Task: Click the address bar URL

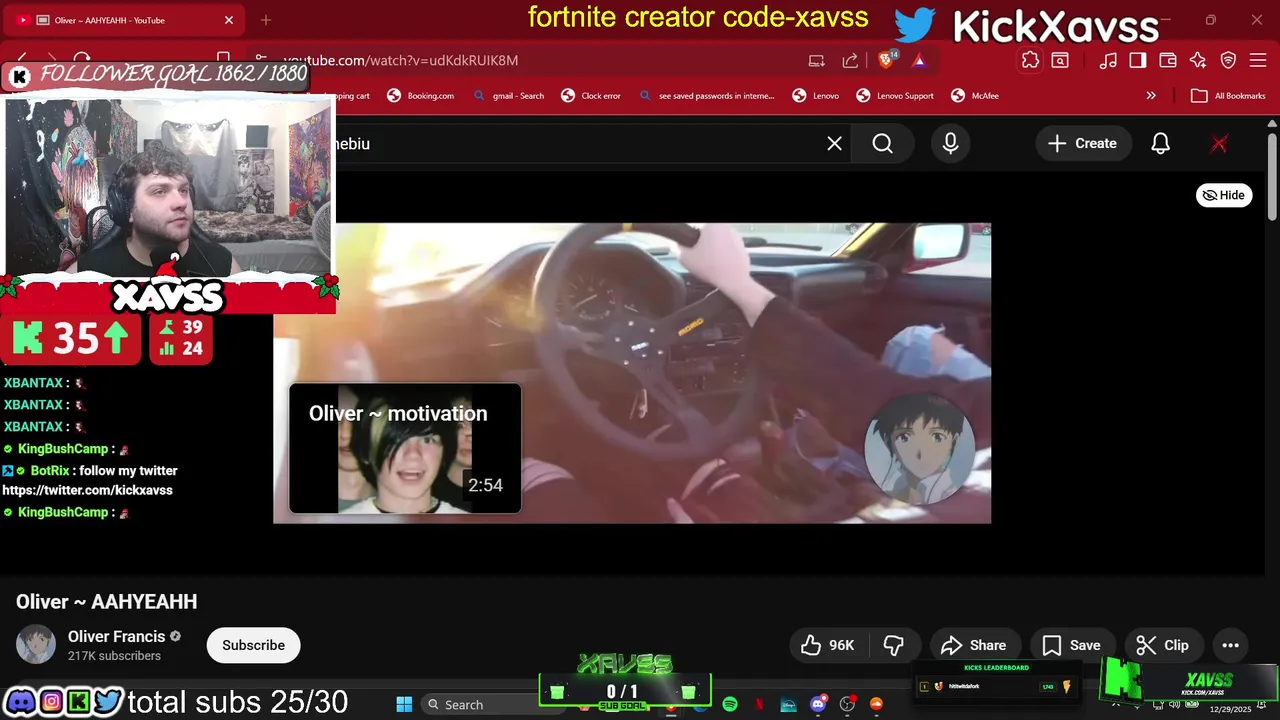Action: (x=400, y=60)
